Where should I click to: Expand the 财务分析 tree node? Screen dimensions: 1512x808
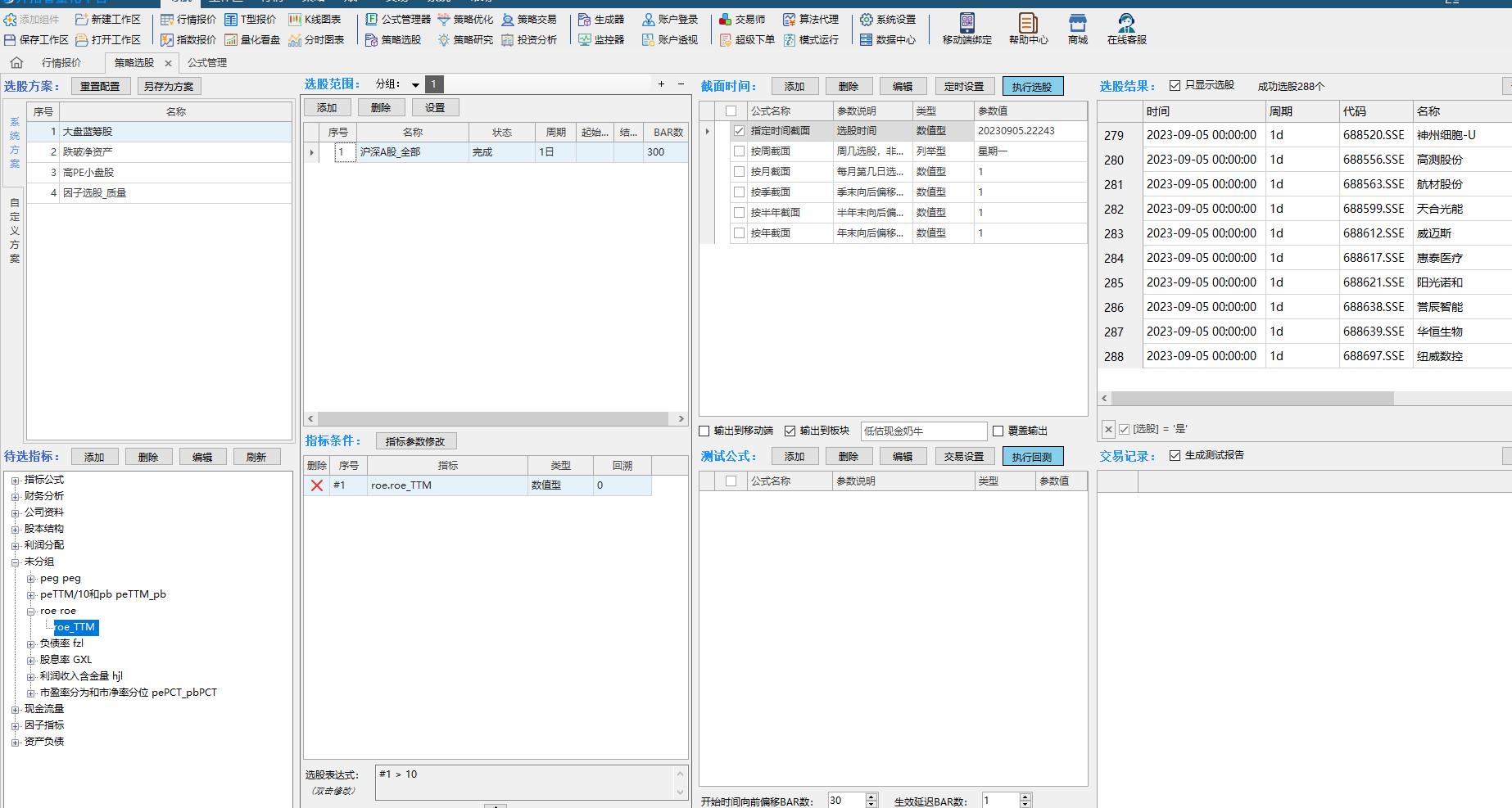(x=16, y=497)
